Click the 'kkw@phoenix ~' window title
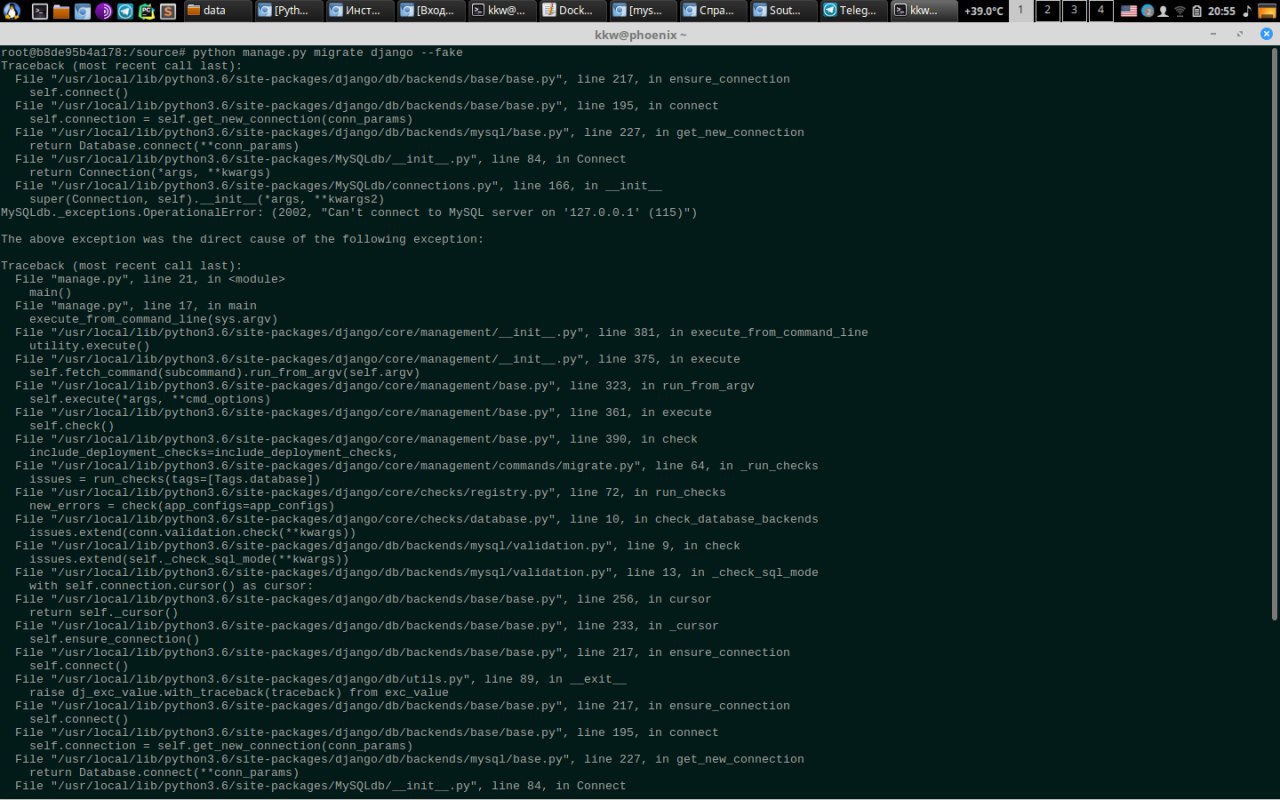 pos(640,33)
